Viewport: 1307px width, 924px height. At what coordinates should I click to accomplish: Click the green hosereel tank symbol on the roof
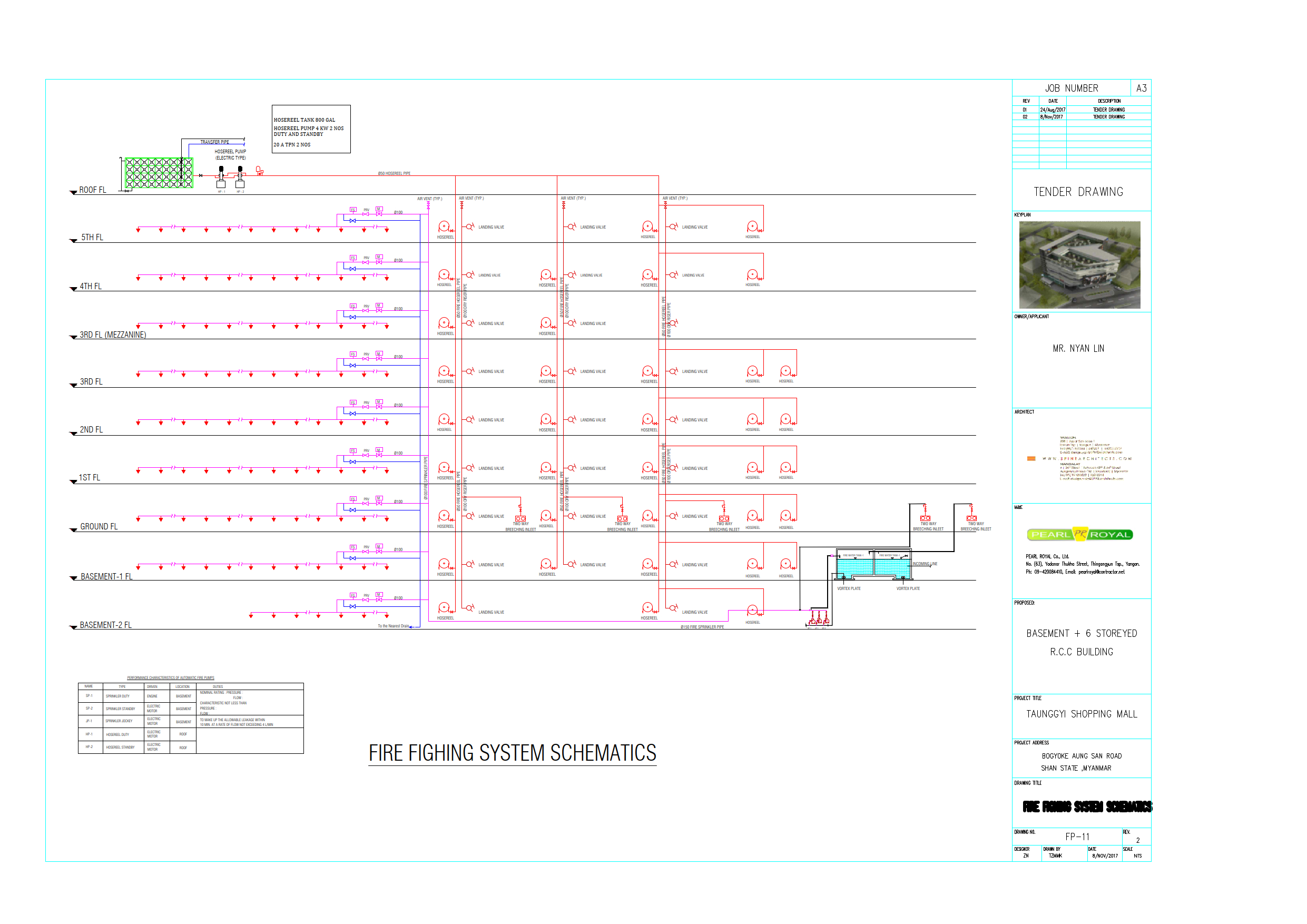click(x=159, y=173)
